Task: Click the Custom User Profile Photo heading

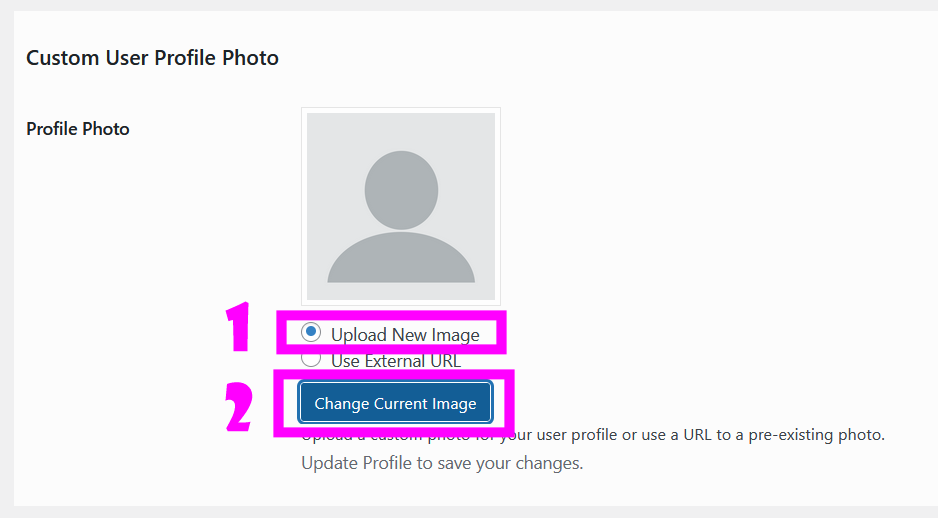Action: click(x=152, y=58)
